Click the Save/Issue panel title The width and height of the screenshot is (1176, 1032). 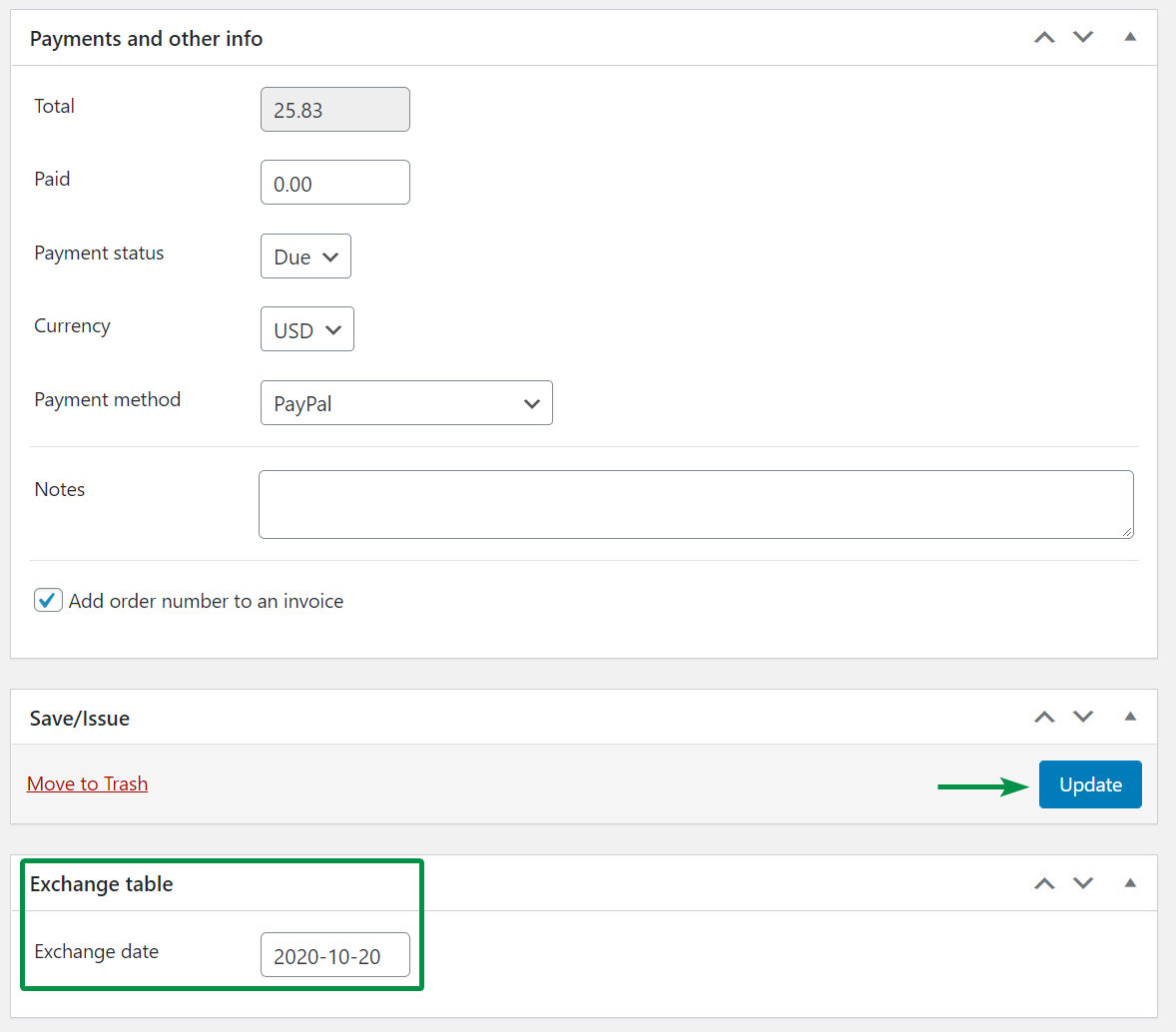coord(79,717)
